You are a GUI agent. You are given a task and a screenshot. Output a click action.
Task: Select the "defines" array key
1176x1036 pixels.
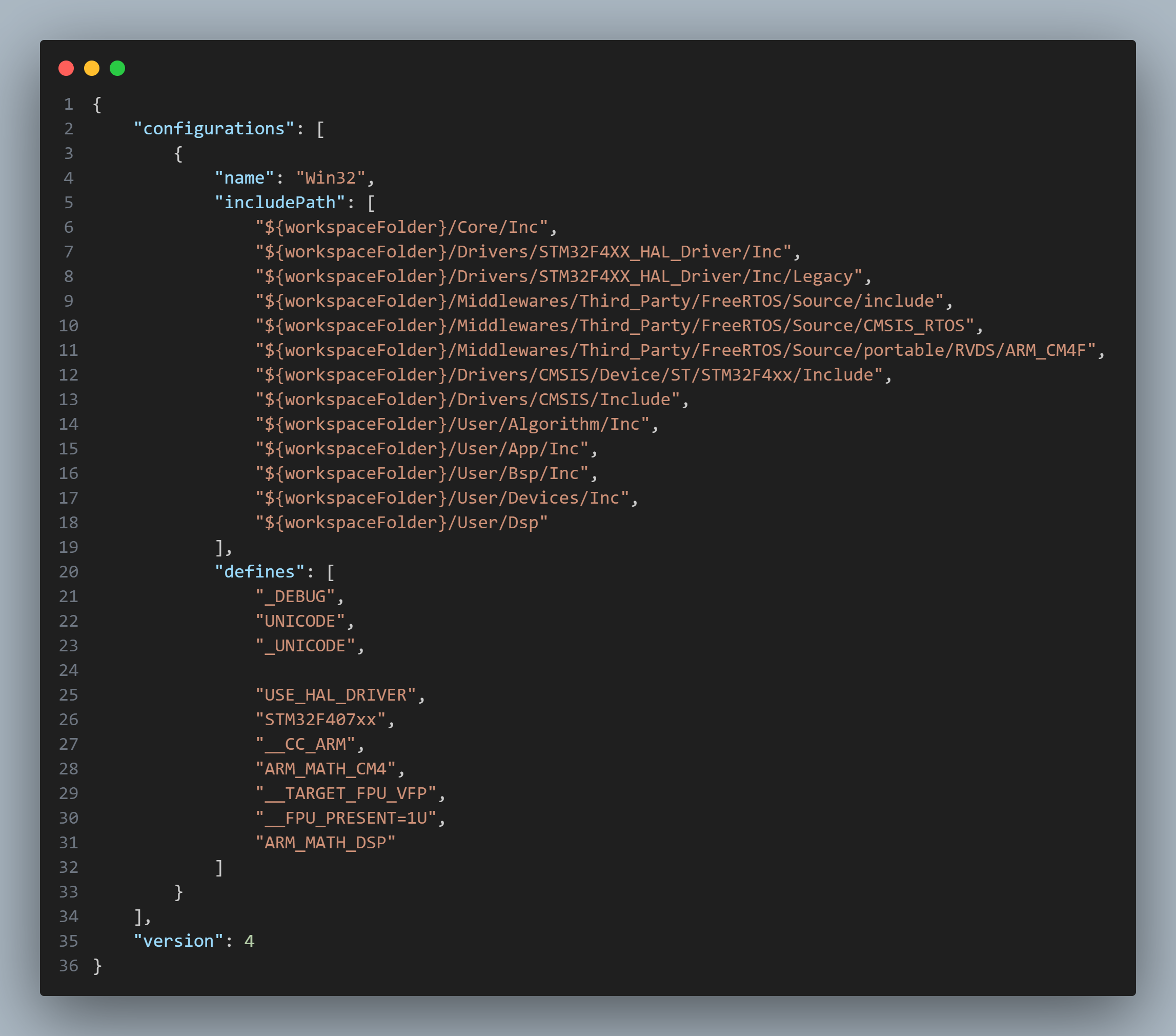260,571
